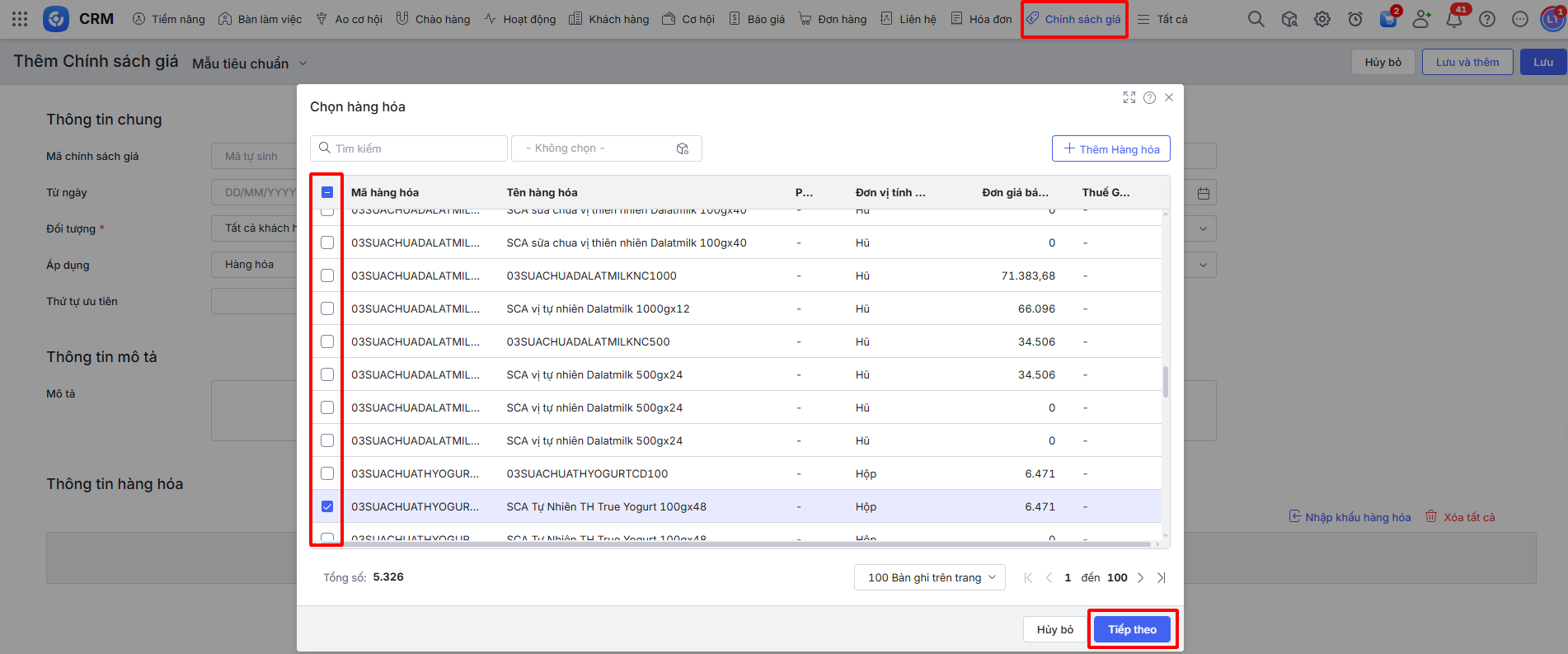Toggle the select-all checkbox in table header

pos(327,192)
